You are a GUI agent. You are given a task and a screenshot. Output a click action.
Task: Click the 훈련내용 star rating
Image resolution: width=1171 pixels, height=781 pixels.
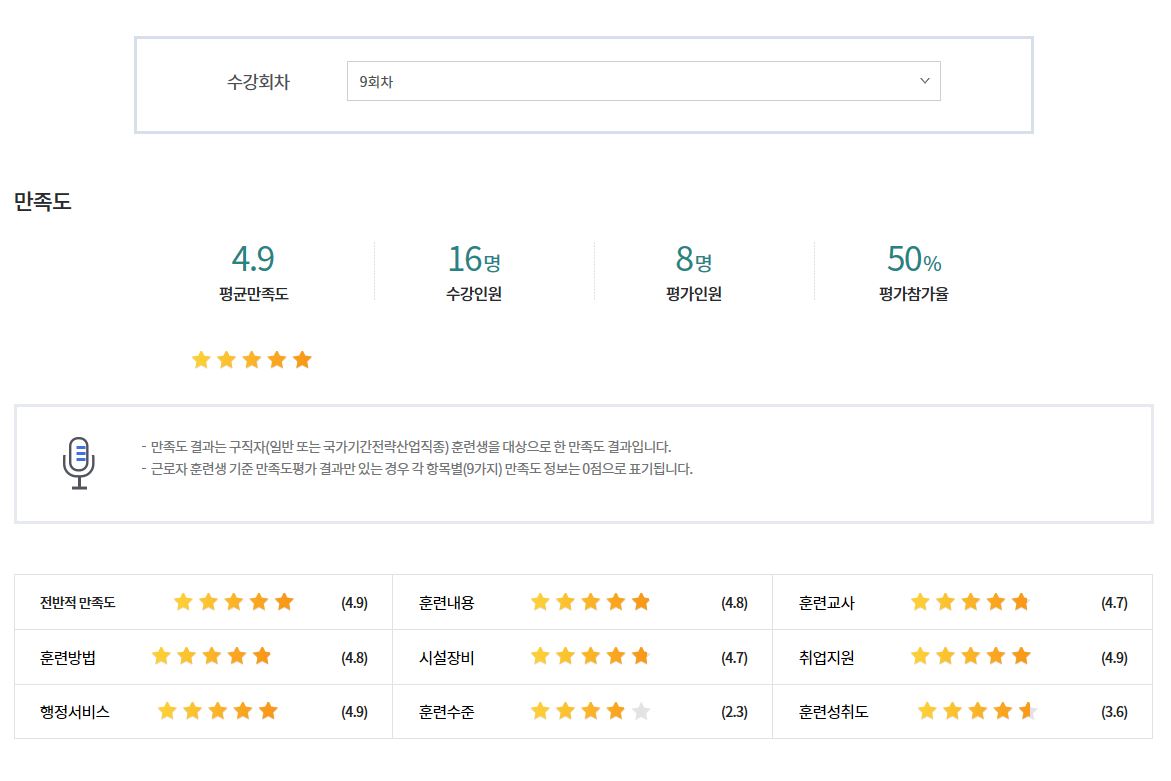[x=590, y=602]
